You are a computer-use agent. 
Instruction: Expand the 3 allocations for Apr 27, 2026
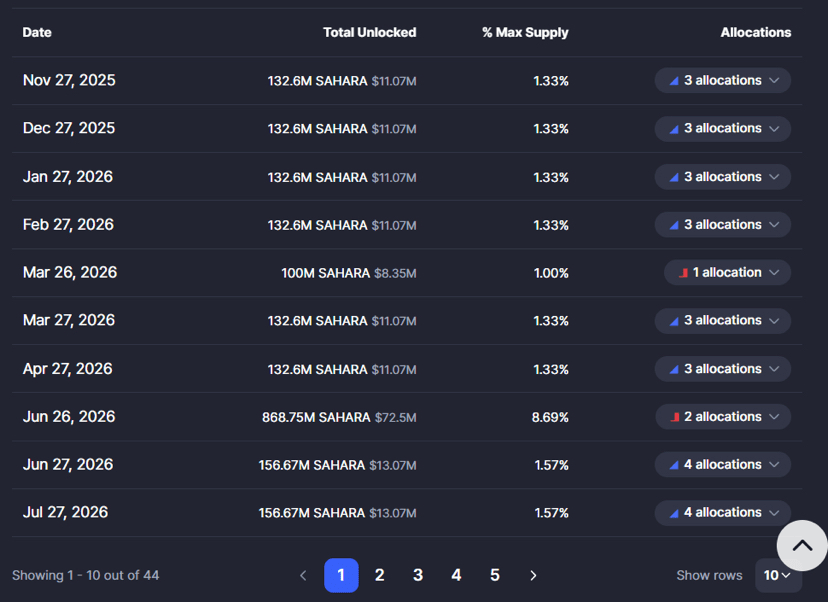tap(723, 369)
